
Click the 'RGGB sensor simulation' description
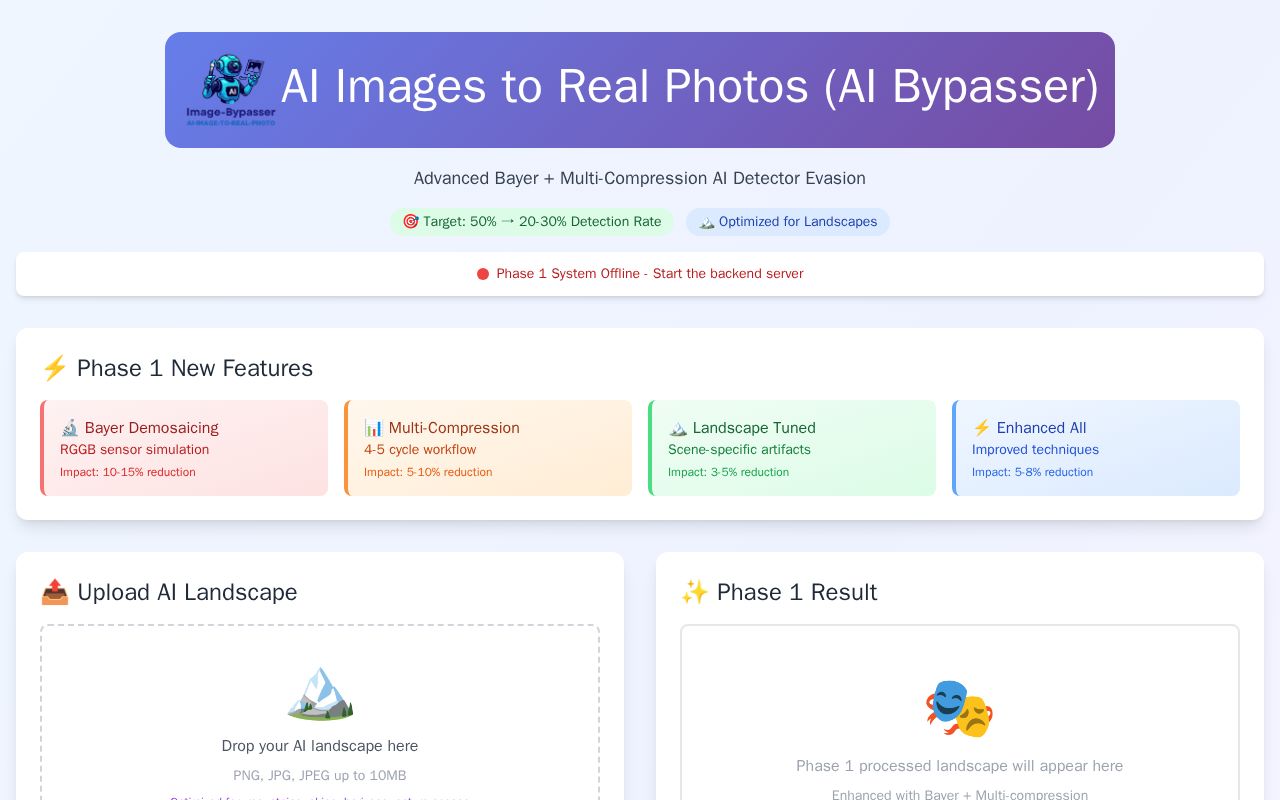135,450
